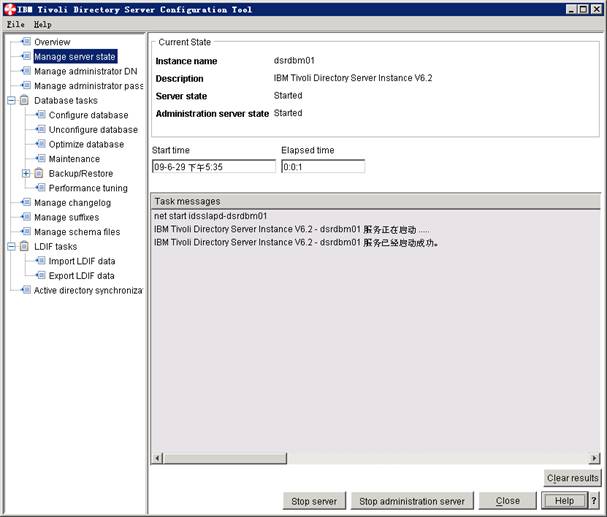Open the Help menu
The height and width of the screenshot is (517, 607).
(43, 24)
